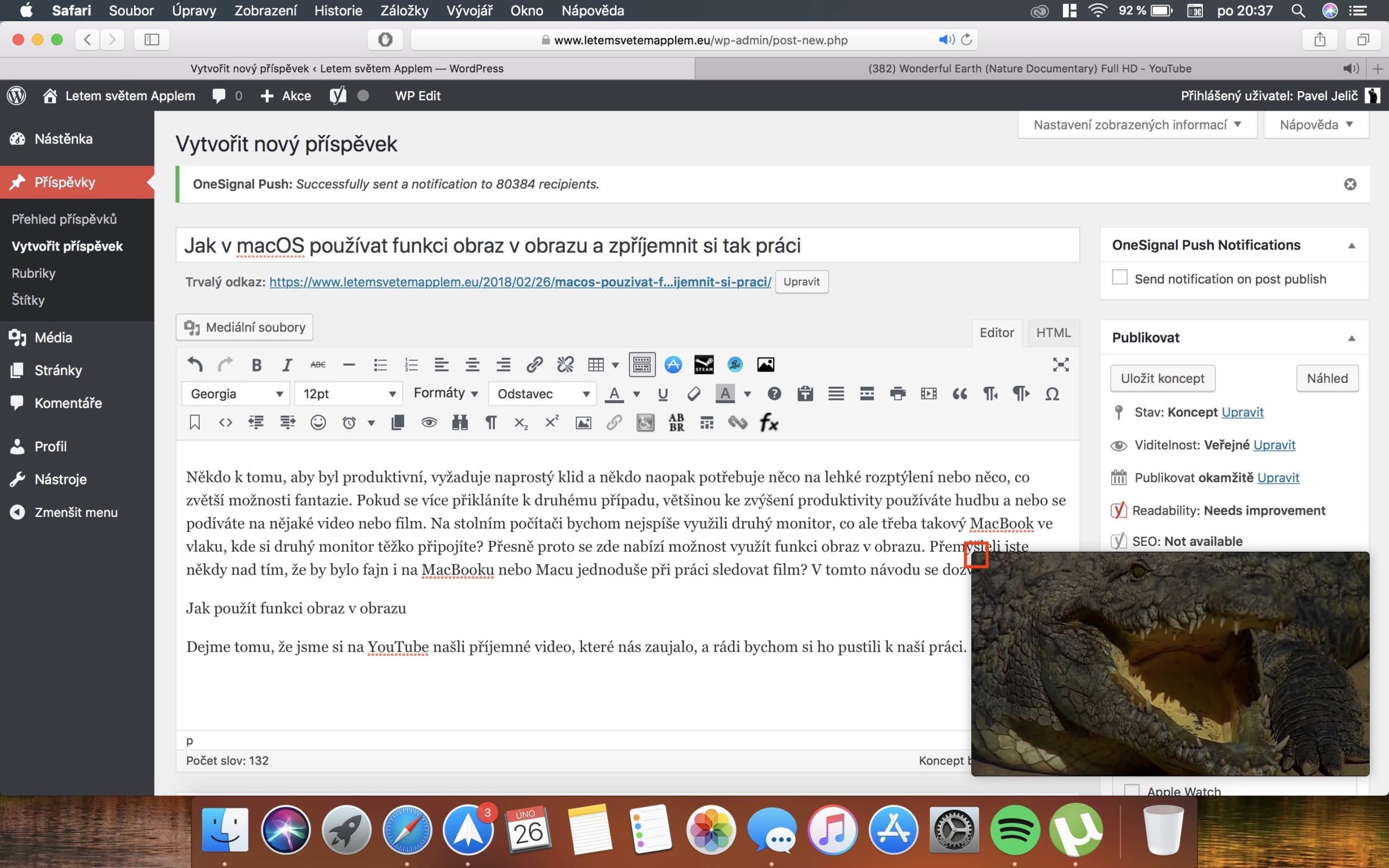Expand the Odstavec paragraph format dropdown

tap(543, 394)
